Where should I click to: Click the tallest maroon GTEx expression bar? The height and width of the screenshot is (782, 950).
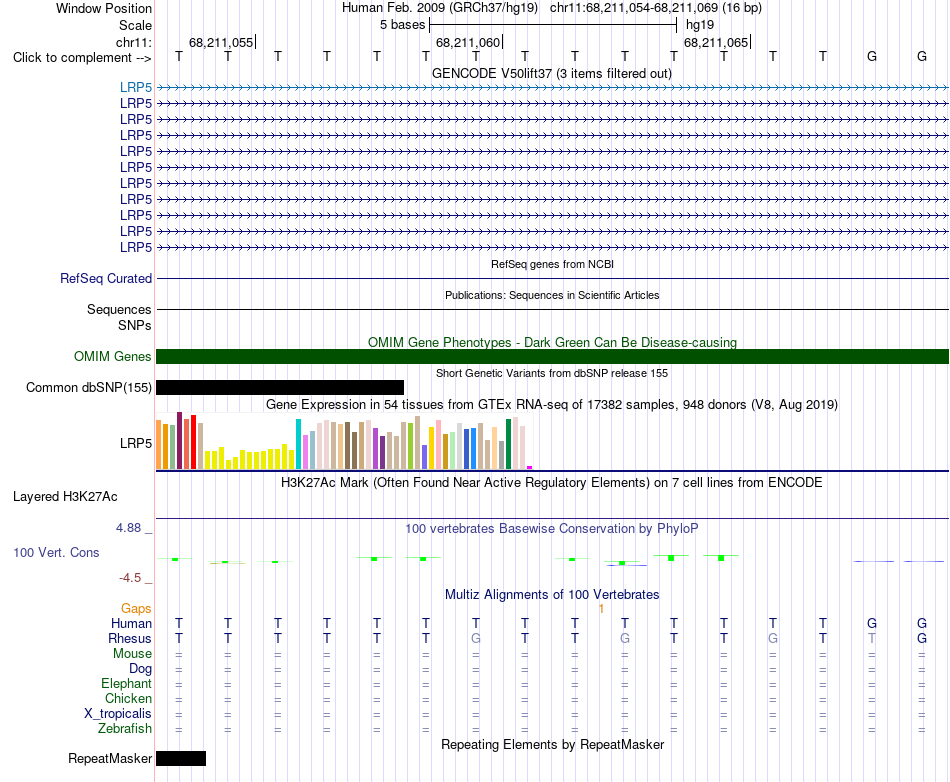[x=179, y=440]
